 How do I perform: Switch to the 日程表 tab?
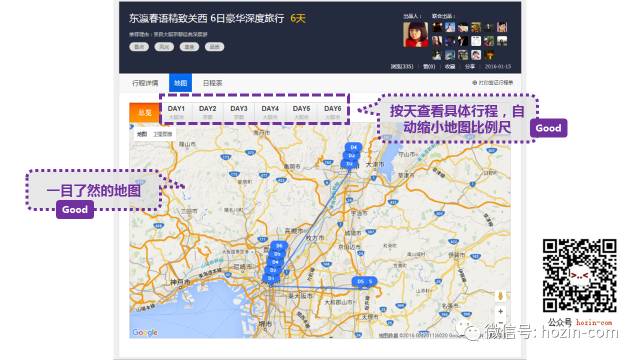pyautogui.click(x=212, y=83)
